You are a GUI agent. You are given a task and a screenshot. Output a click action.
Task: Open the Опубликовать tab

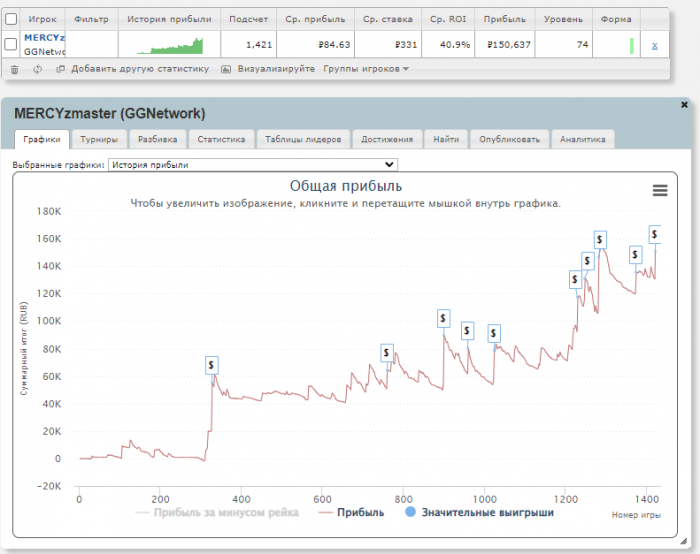[x=509, y=139]
